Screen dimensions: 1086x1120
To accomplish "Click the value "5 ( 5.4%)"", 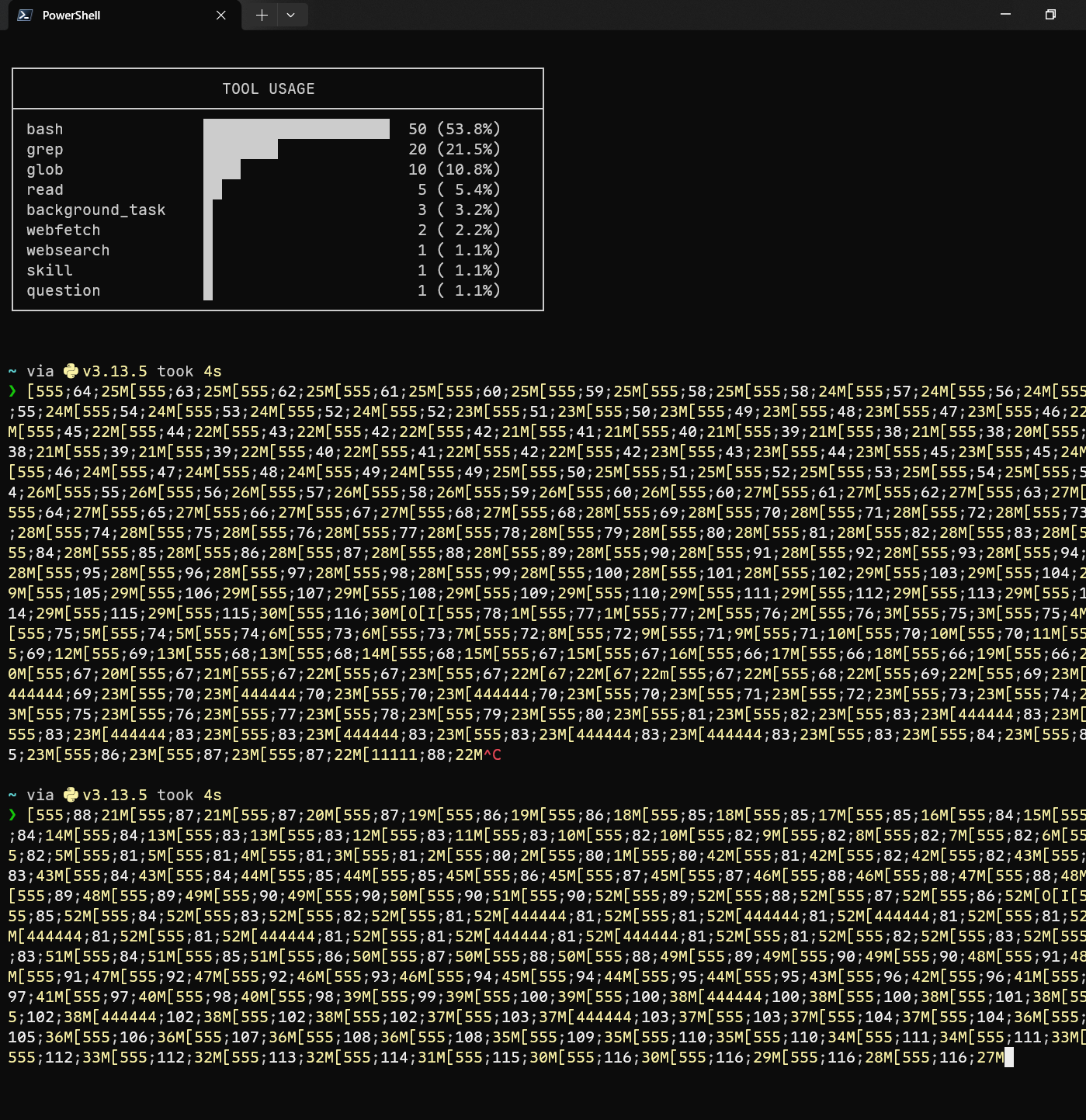I will click(460, 189).
